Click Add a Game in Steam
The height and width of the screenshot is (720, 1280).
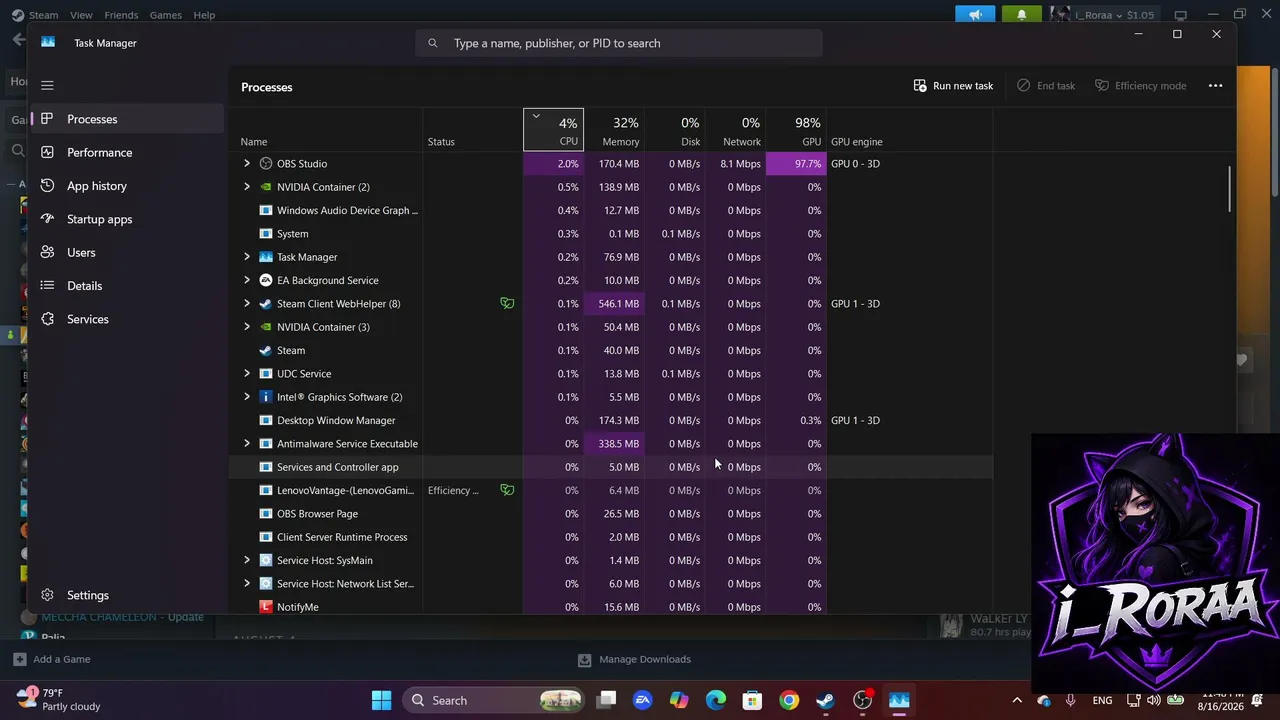coord(51,659)
